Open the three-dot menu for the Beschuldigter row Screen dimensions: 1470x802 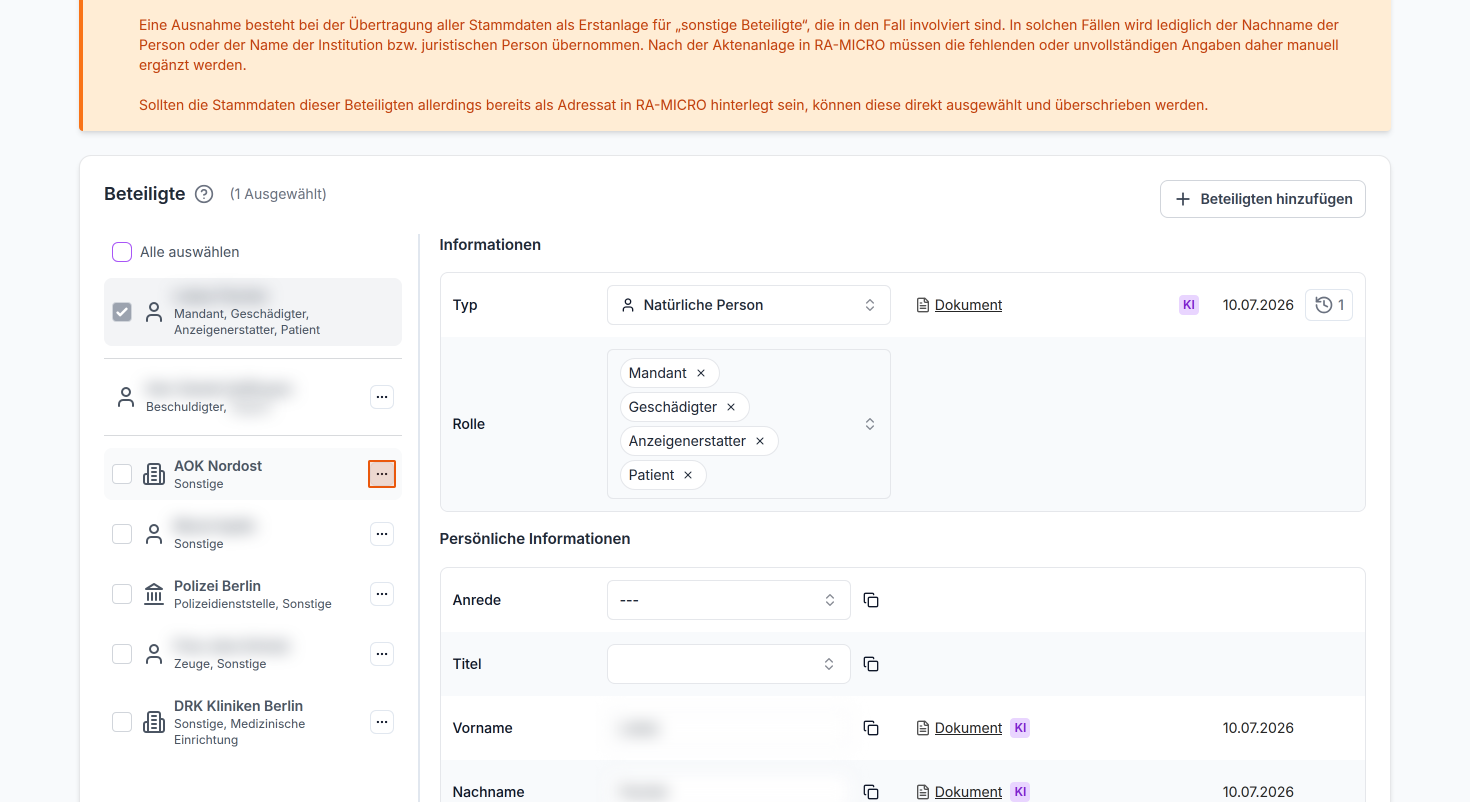[x=382, y=397]
